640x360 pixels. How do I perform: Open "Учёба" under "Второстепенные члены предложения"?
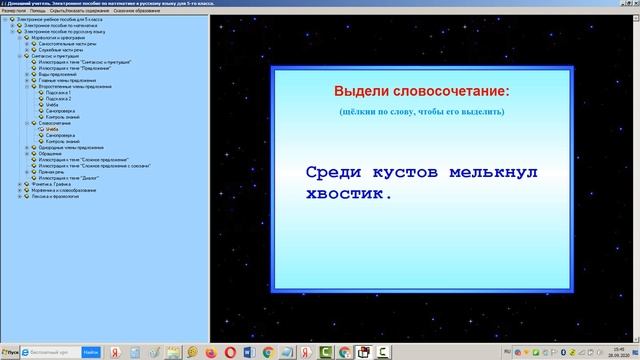click(52, 105)
